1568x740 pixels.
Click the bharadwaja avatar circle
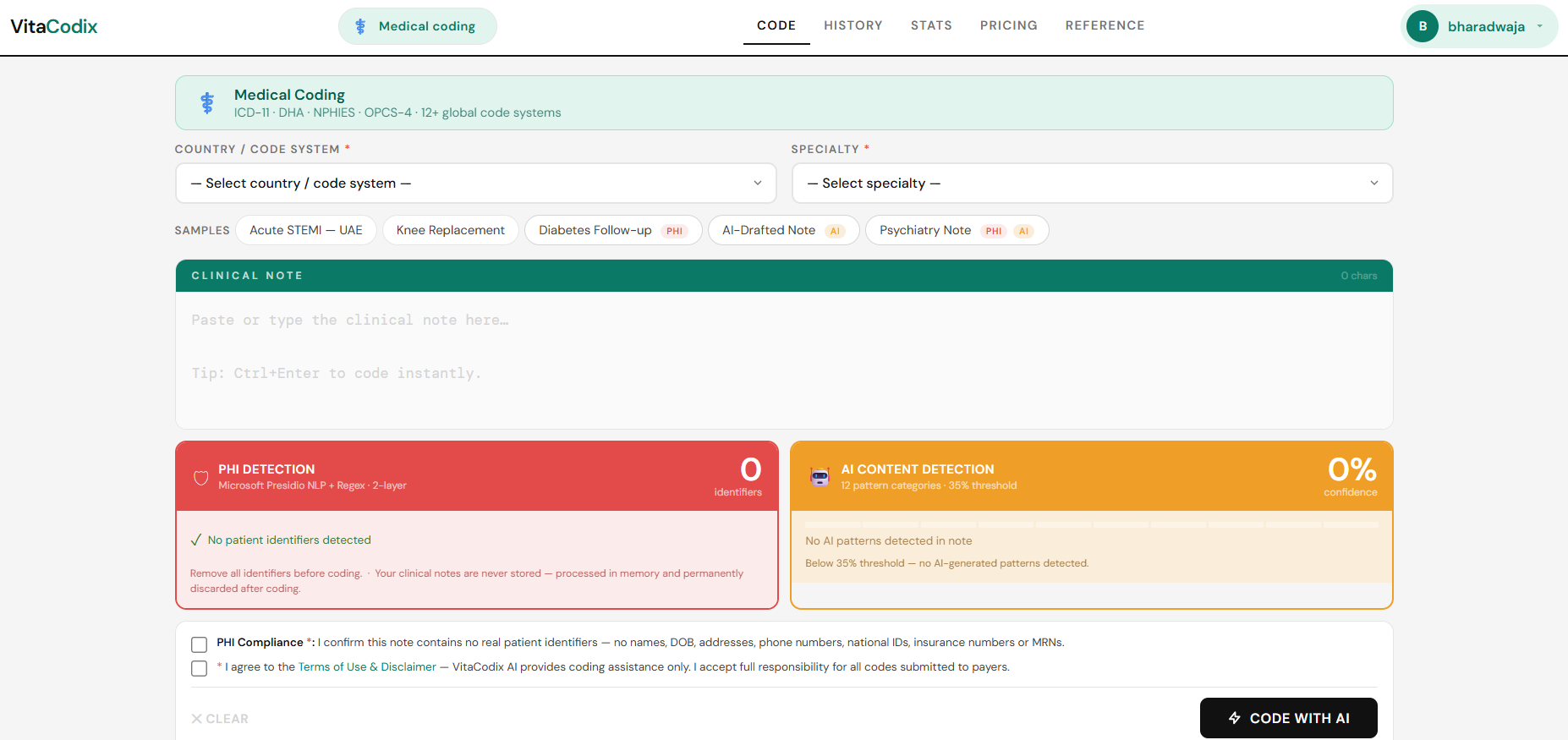(x=1423, y=26)
